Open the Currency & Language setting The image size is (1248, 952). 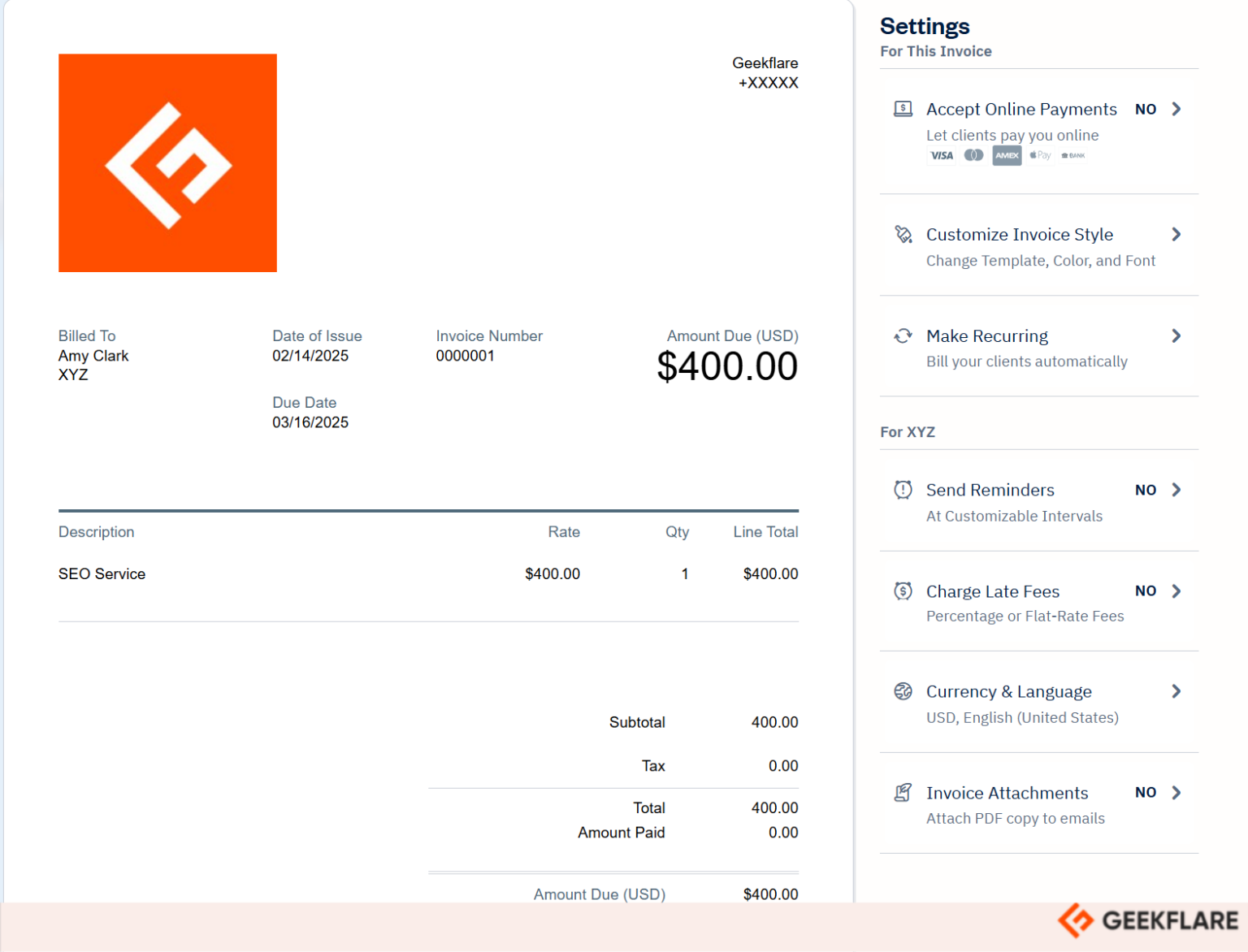coord(1039,703)
